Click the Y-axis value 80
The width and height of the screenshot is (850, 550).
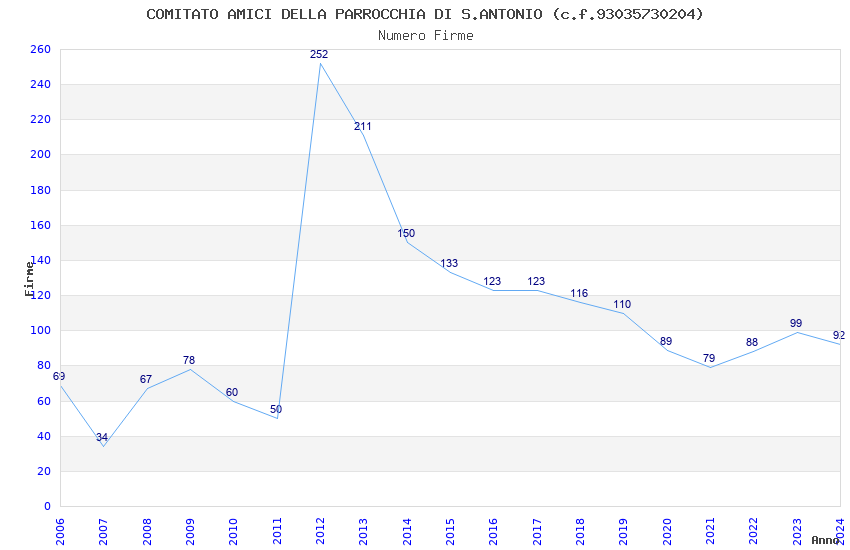tap(44, 365)
